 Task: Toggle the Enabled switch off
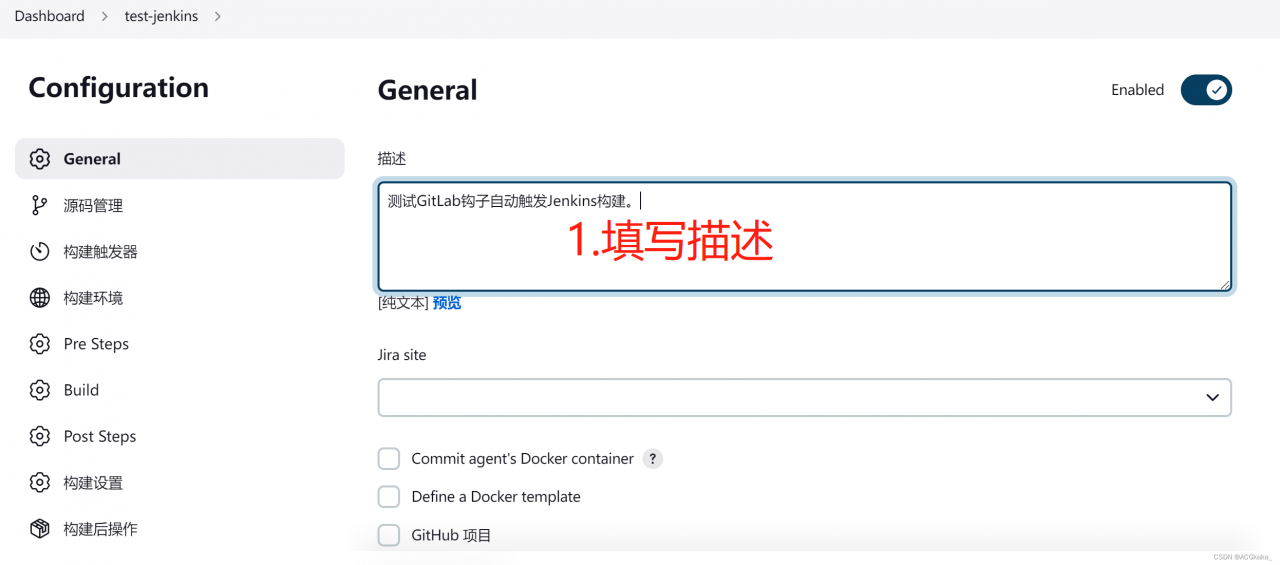[1206, 90]
